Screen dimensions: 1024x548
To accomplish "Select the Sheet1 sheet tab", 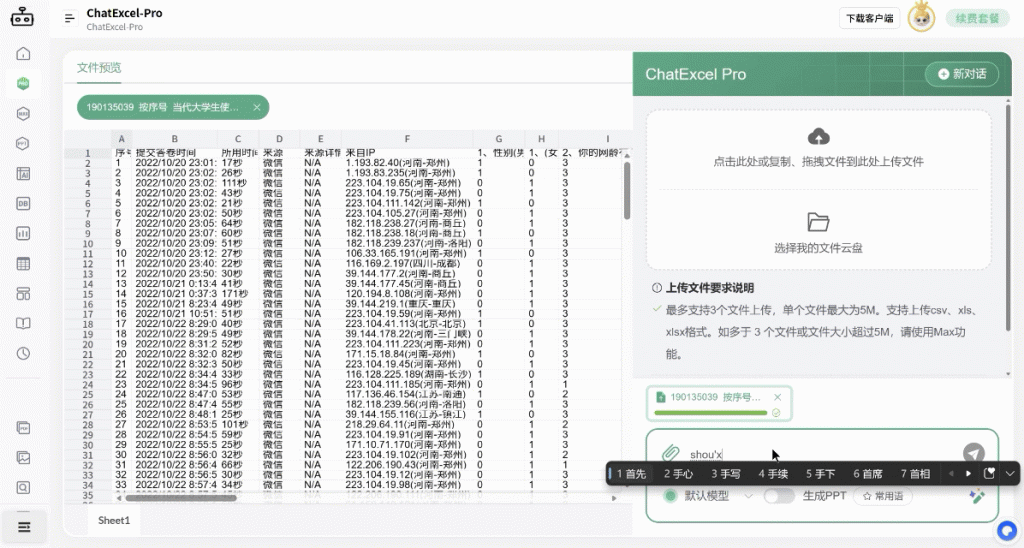I will (114, 521).
